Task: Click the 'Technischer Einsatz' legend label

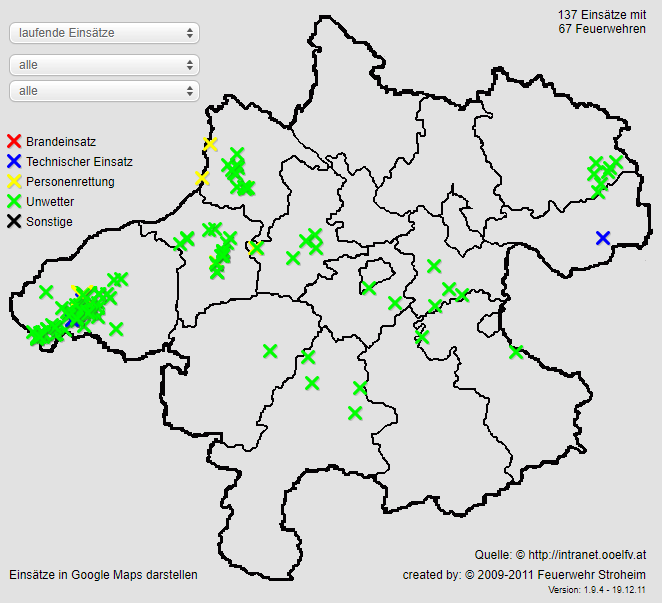Action: (79, 162)
